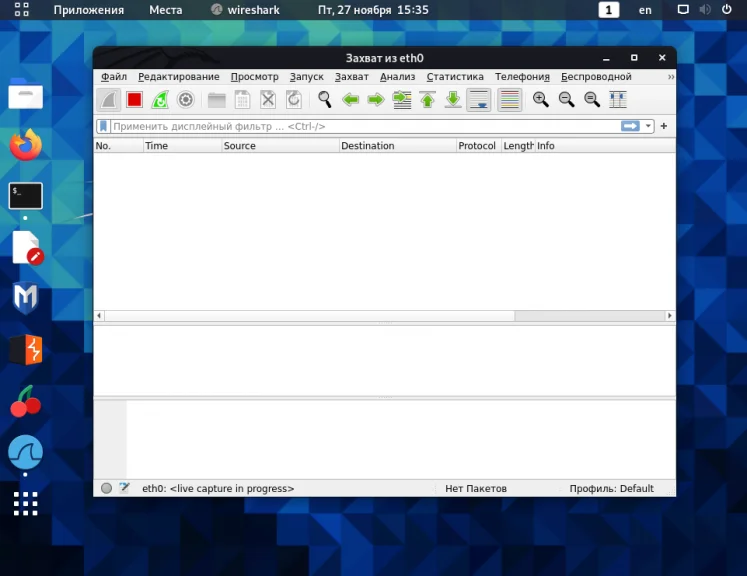
Task: Go forward to next packet arrow
Action: (x=376, y=100)
